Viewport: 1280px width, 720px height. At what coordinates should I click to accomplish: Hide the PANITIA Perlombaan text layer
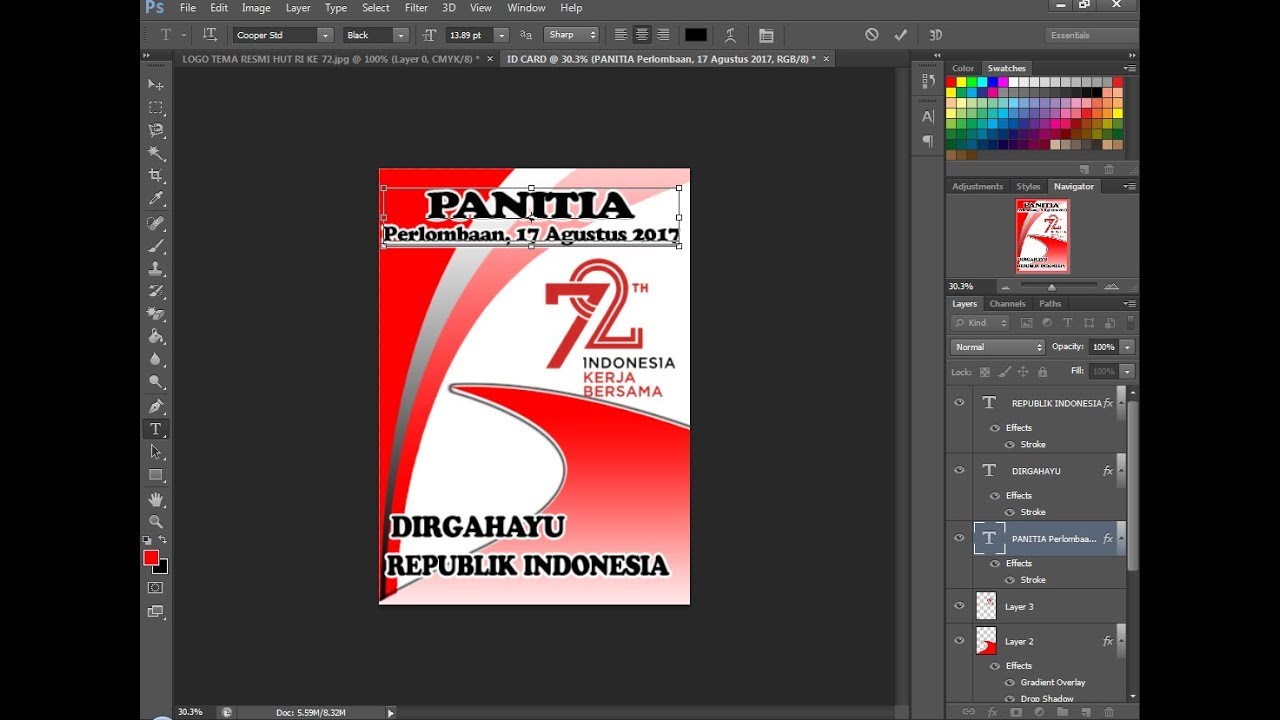[959, 538]
